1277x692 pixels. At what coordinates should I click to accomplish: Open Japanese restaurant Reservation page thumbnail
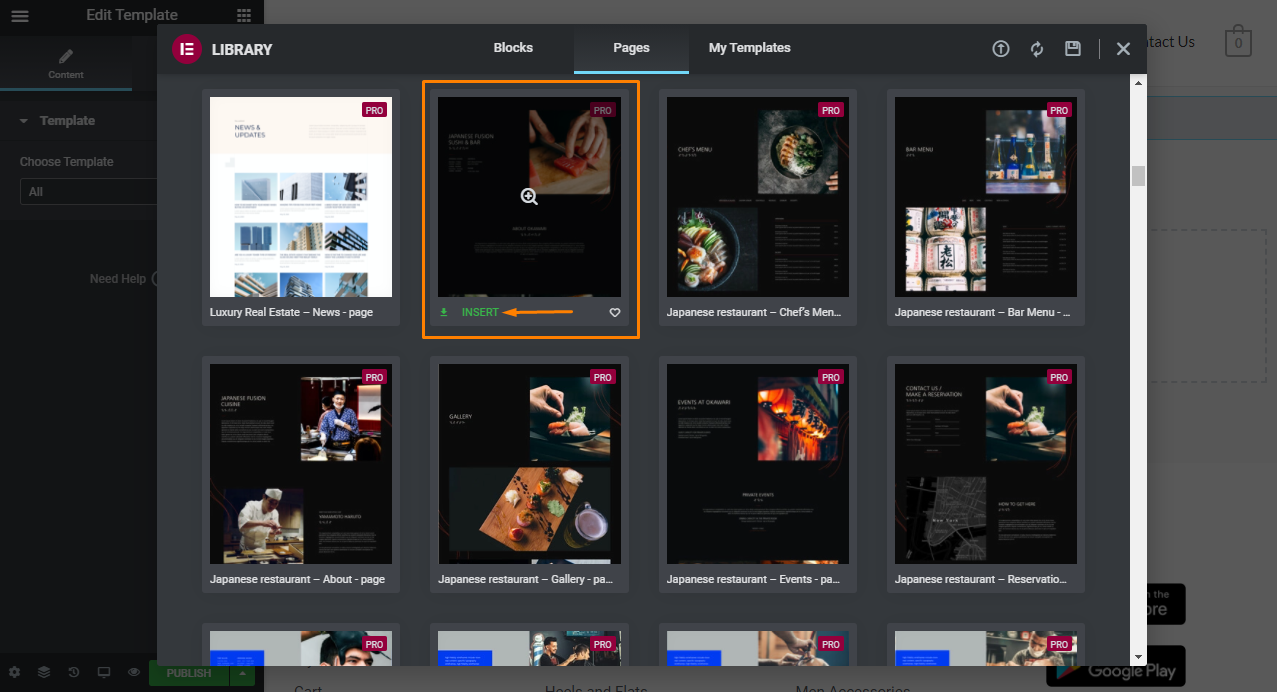[x=986, y=464]
